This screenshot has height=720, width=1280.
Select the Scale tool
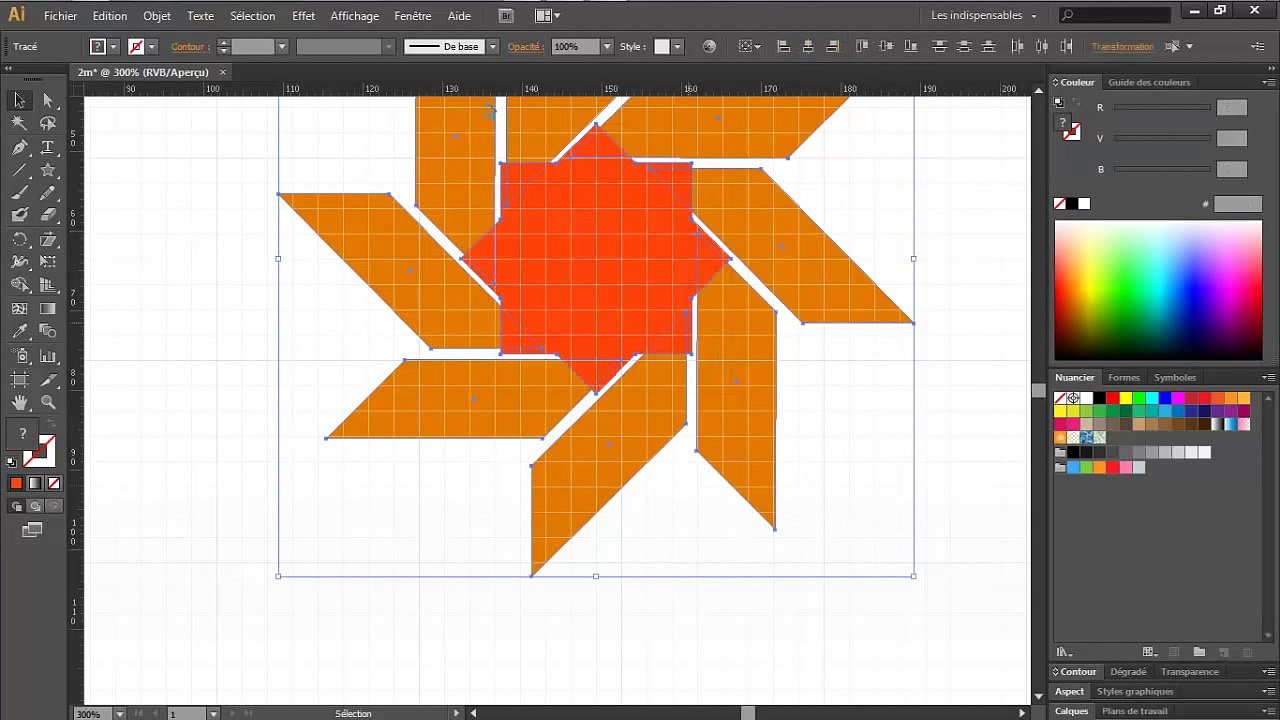[x=48, y=240]
